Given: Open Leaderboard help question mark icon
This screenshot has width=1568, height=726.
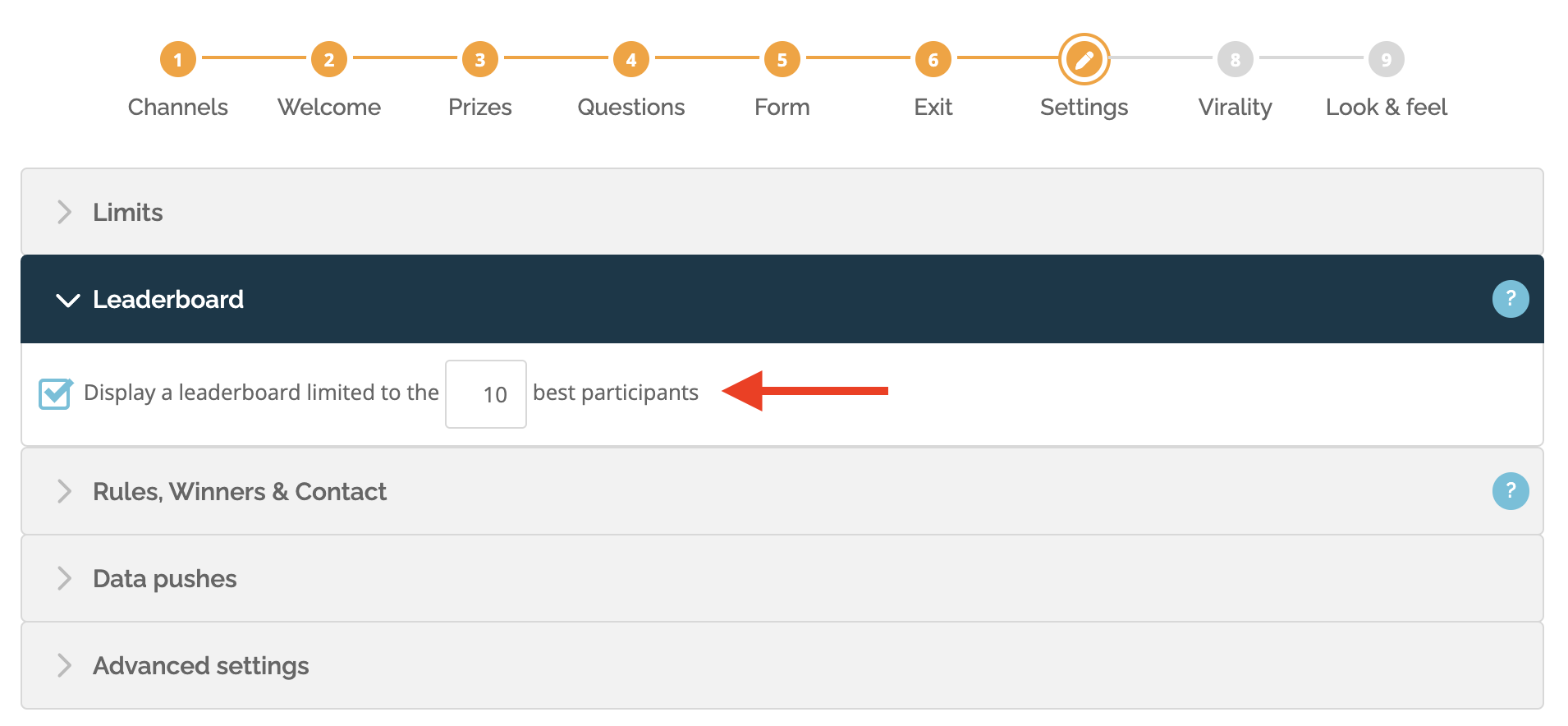Looking at the screenshot, I should point(1510,299).
